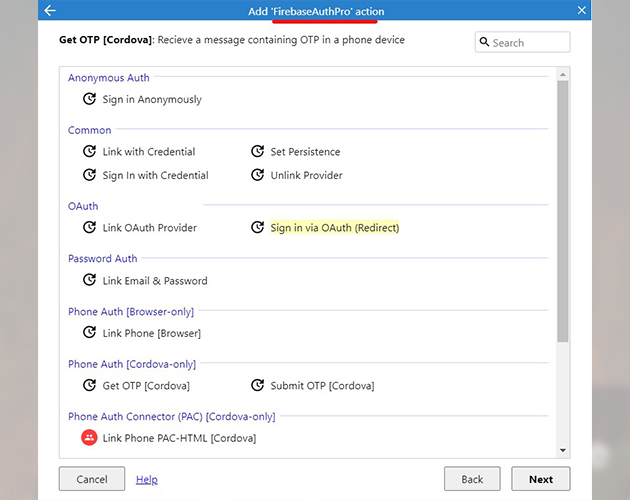
Task: Open the Help link
Action: pos(147,480)
